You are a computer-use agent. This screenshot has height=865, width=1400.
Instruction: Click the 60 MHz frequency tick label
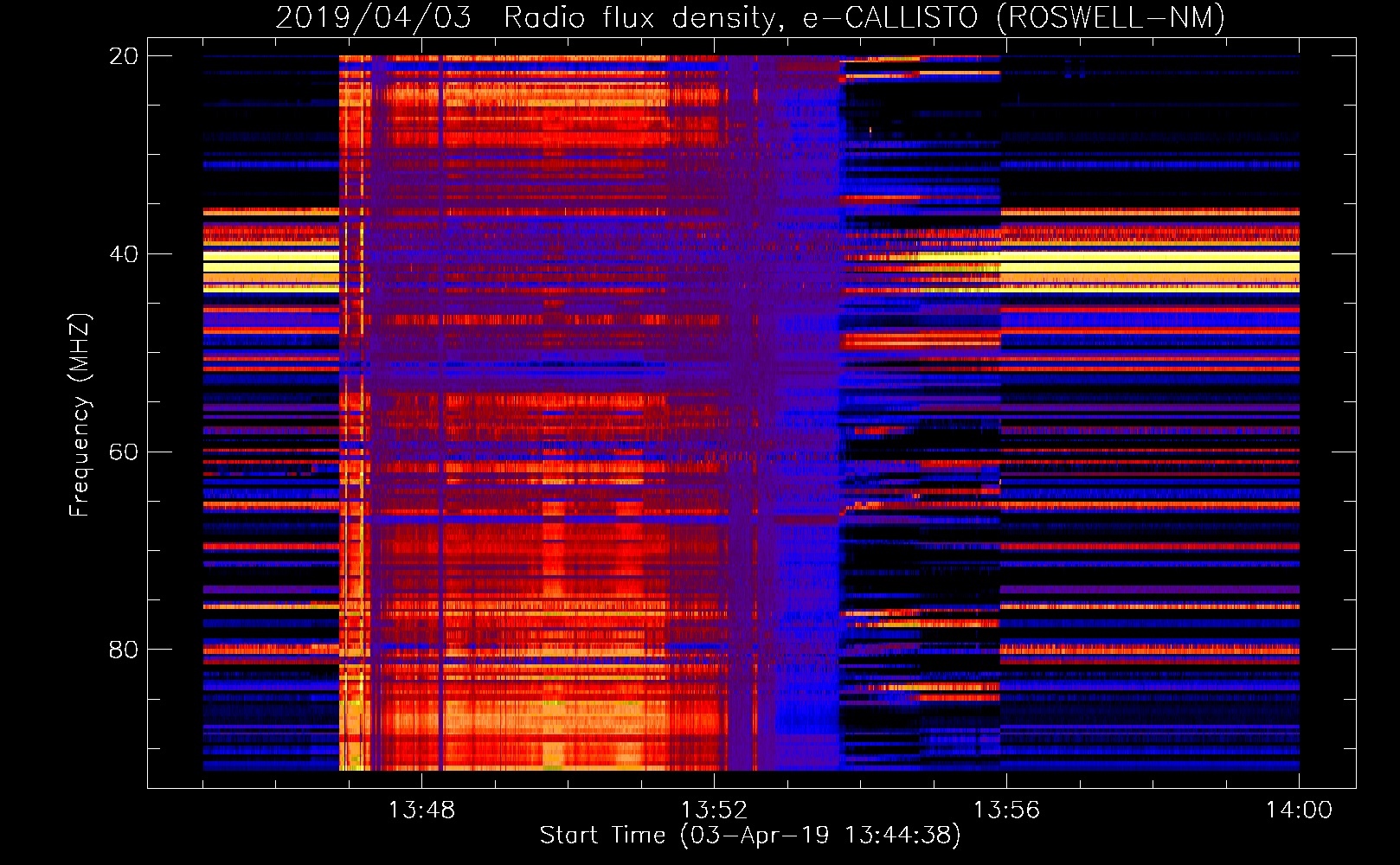[124, 452]
